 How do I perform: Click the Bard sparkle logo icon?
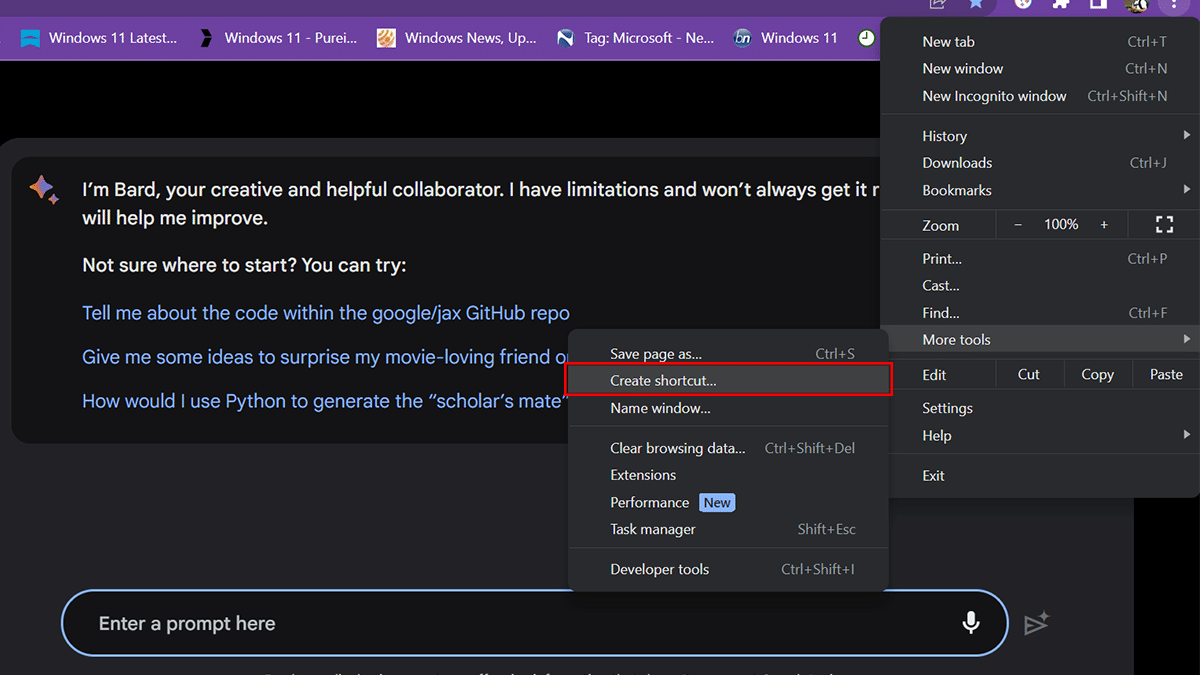point(44,189)
